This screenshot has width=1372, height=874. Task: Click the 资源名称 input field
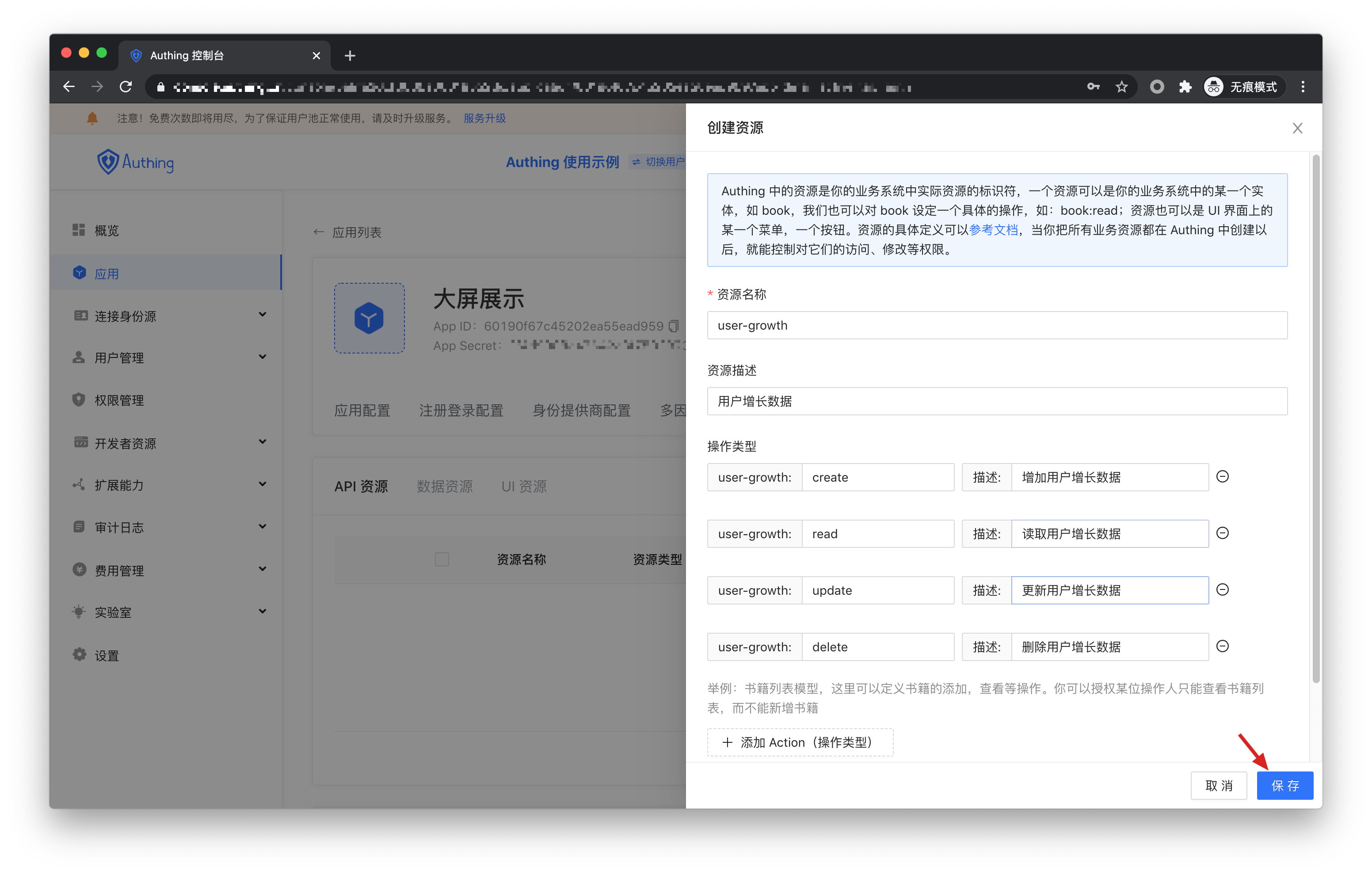(997, 325)
